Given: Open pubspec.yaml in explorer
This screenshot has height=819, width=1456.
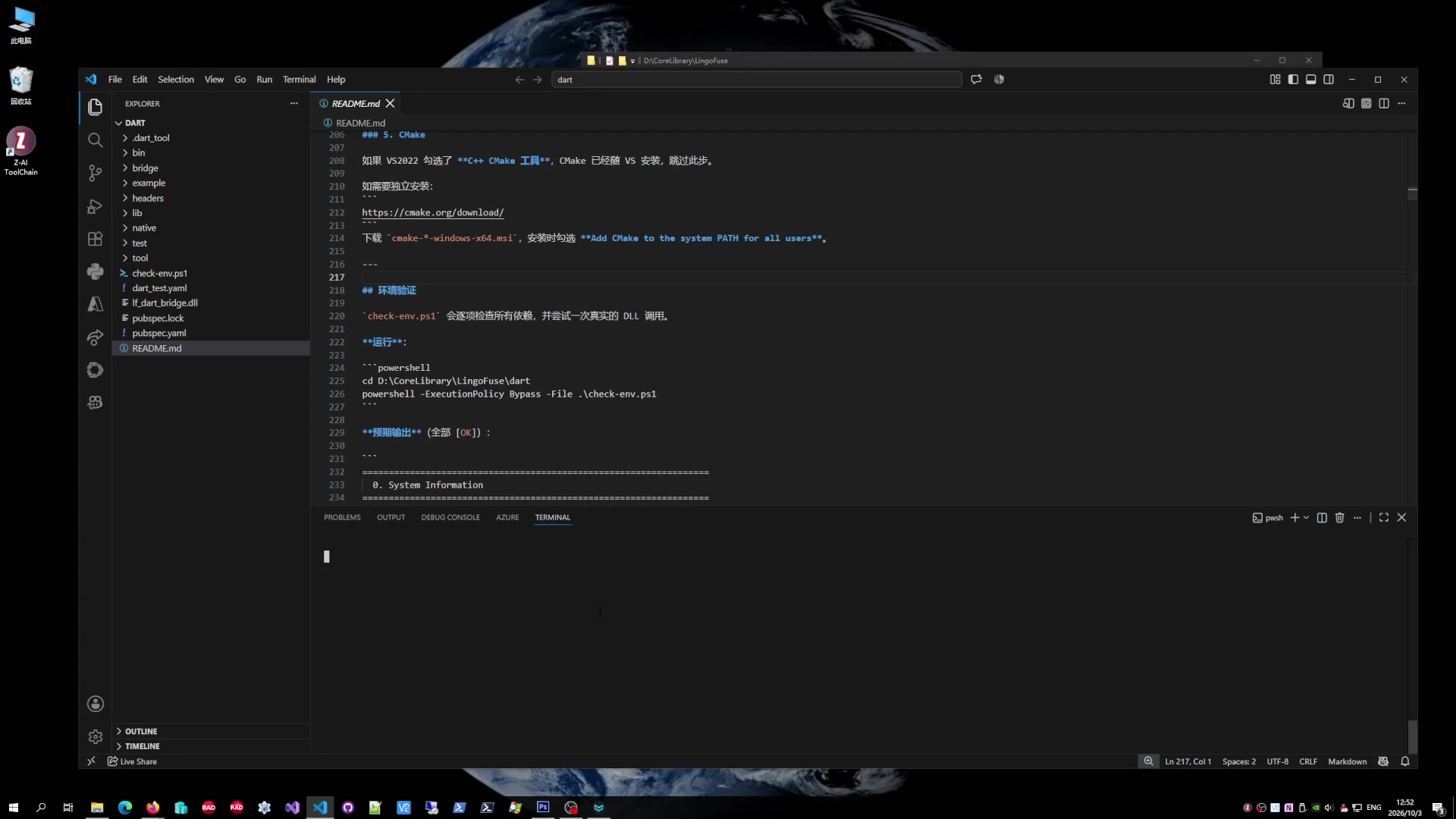Looking at the screenshot, I should click(158, 333).
